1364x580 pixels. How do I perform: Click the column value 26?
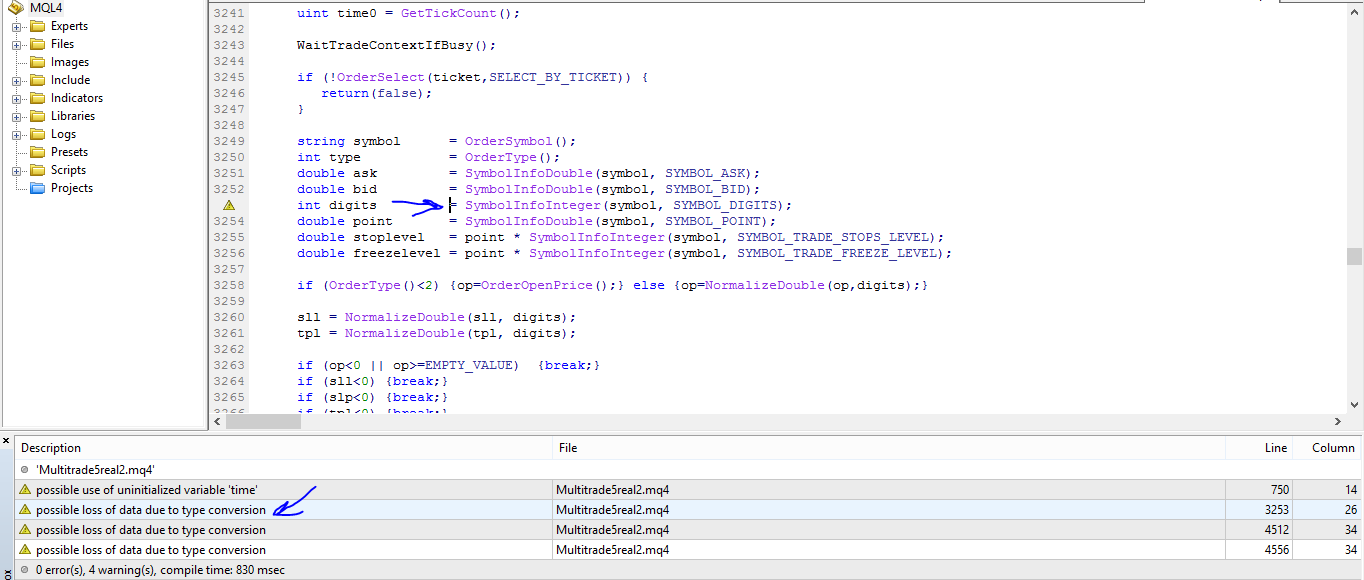1351,510
